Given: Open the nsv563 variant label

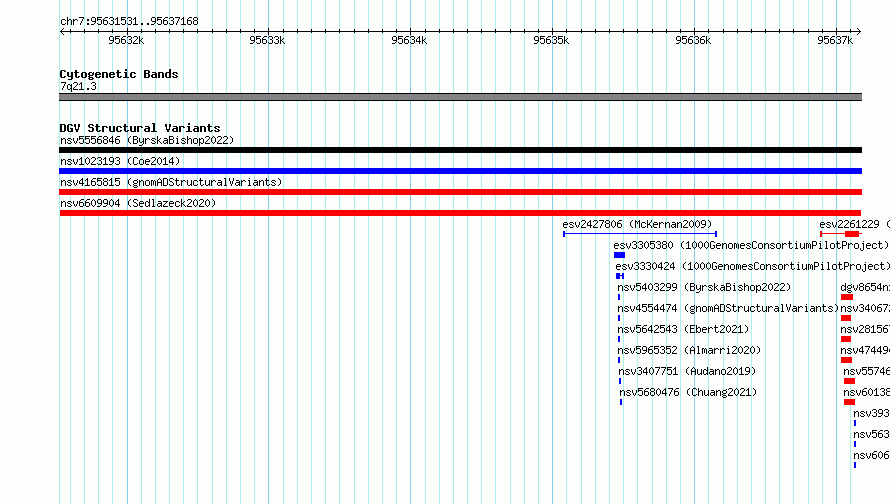Looking at the screenshot, I should click(871, 434).
